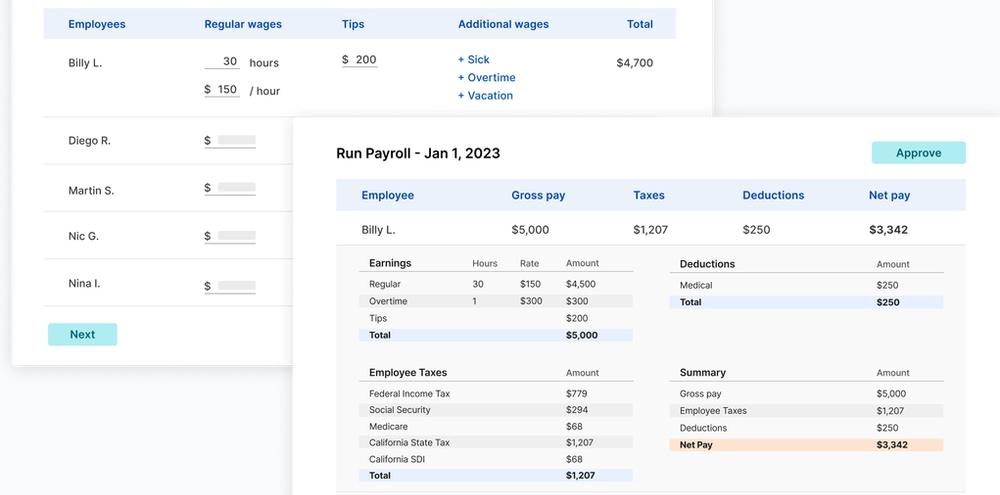Click the Gross pay column header
The image size is (1000, 495).
(538, 195)
